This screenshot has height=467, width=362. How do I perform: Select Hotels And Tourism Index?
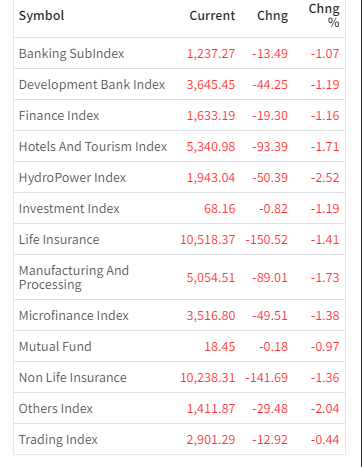[93, 147]
